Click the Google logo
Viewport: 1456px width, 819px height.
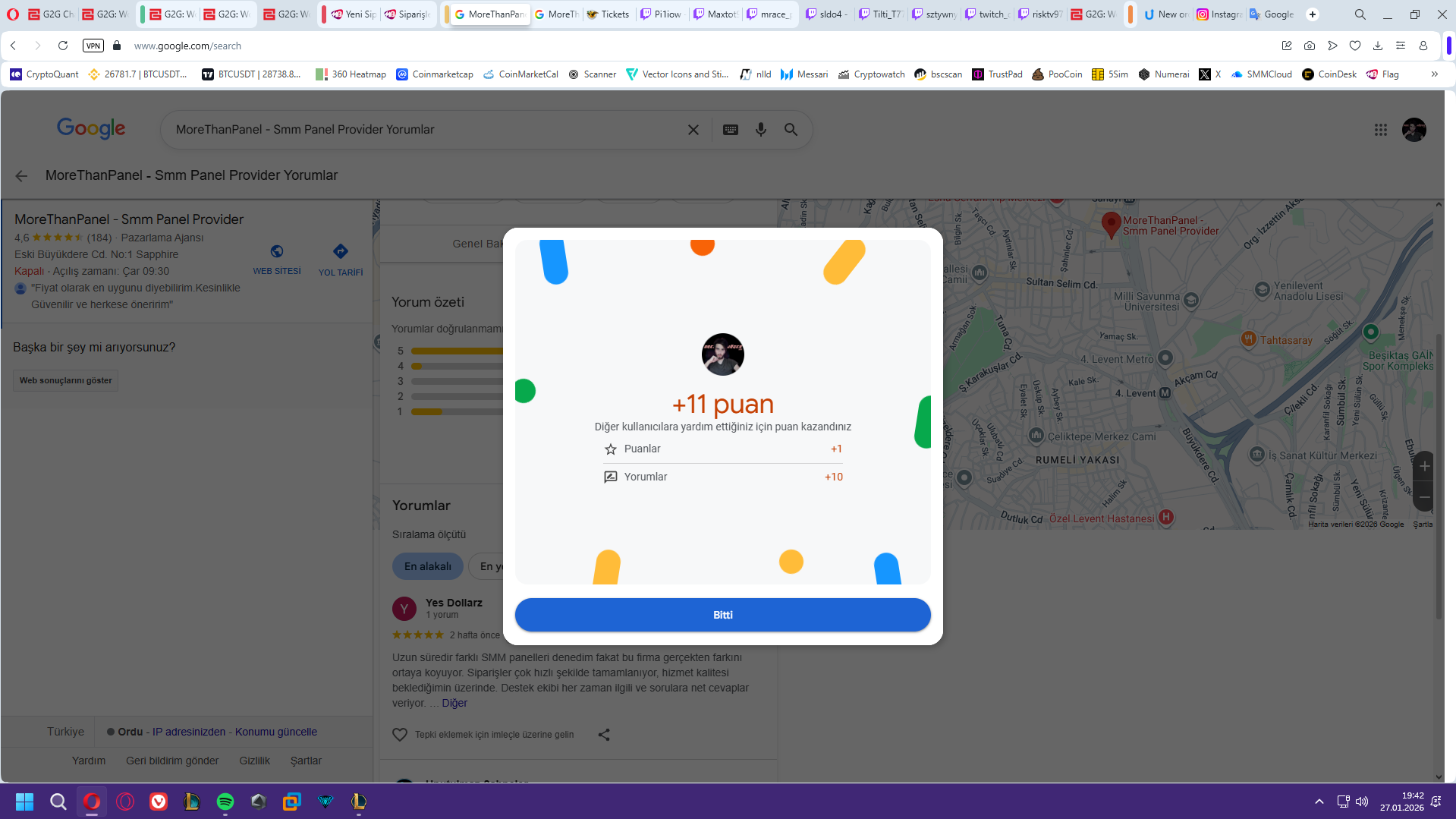[x=91, y=129]
